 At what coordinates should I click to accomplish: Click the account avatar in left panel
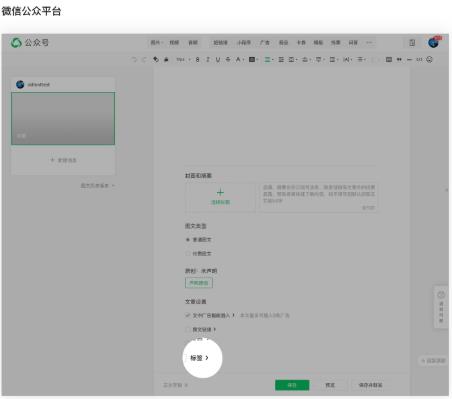(20, 84)
